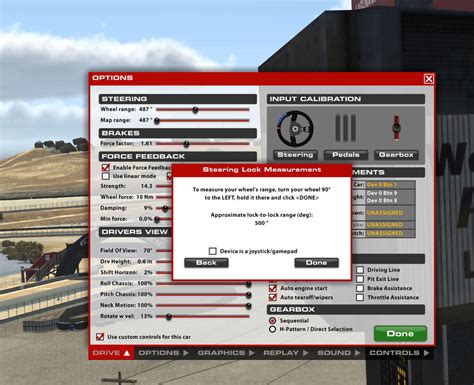Open the Replay tab

tap(286, 353)
